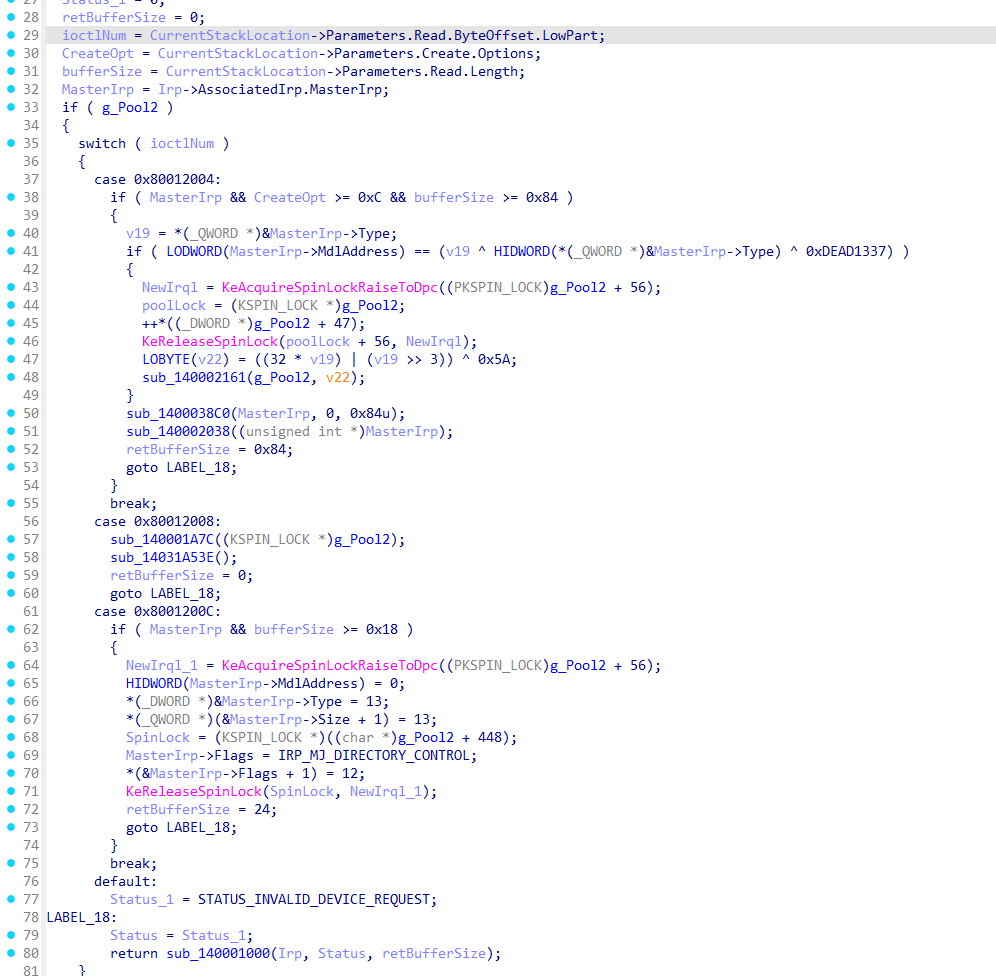The image size is (996, 976).
Task: Click goto LABEL_18 on line 60
Action: coord(165,594)
